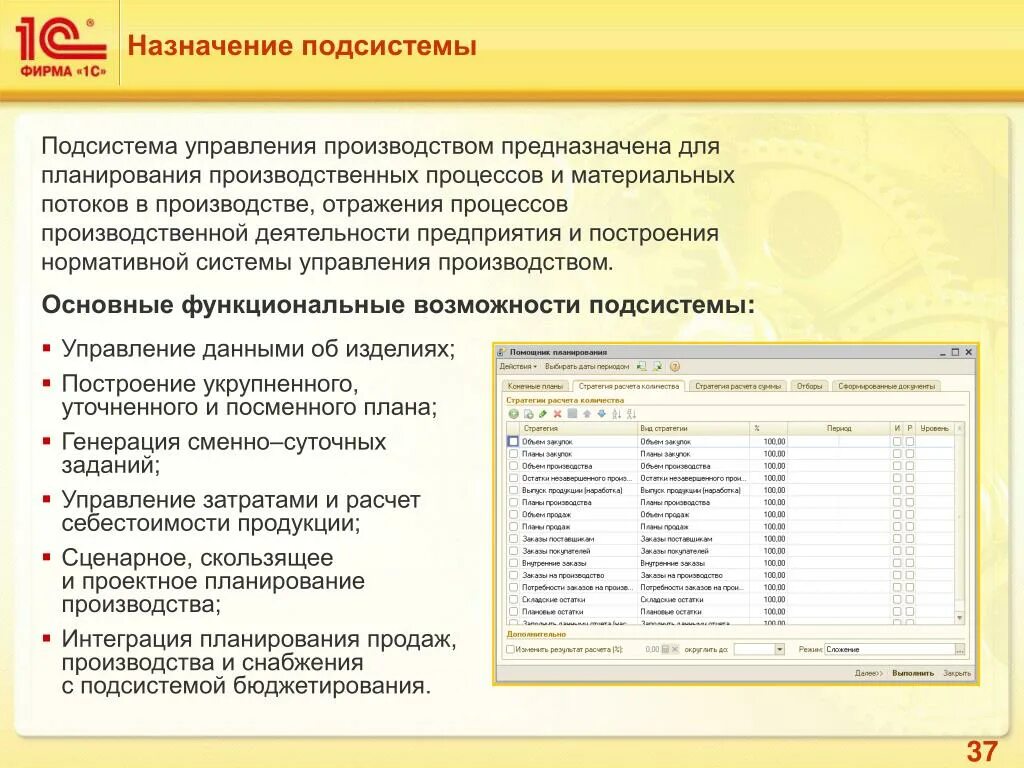Viewport: 1024px width, 768px height.
Task: Click the 'Вид стратегии' column header
Action: 693,428
